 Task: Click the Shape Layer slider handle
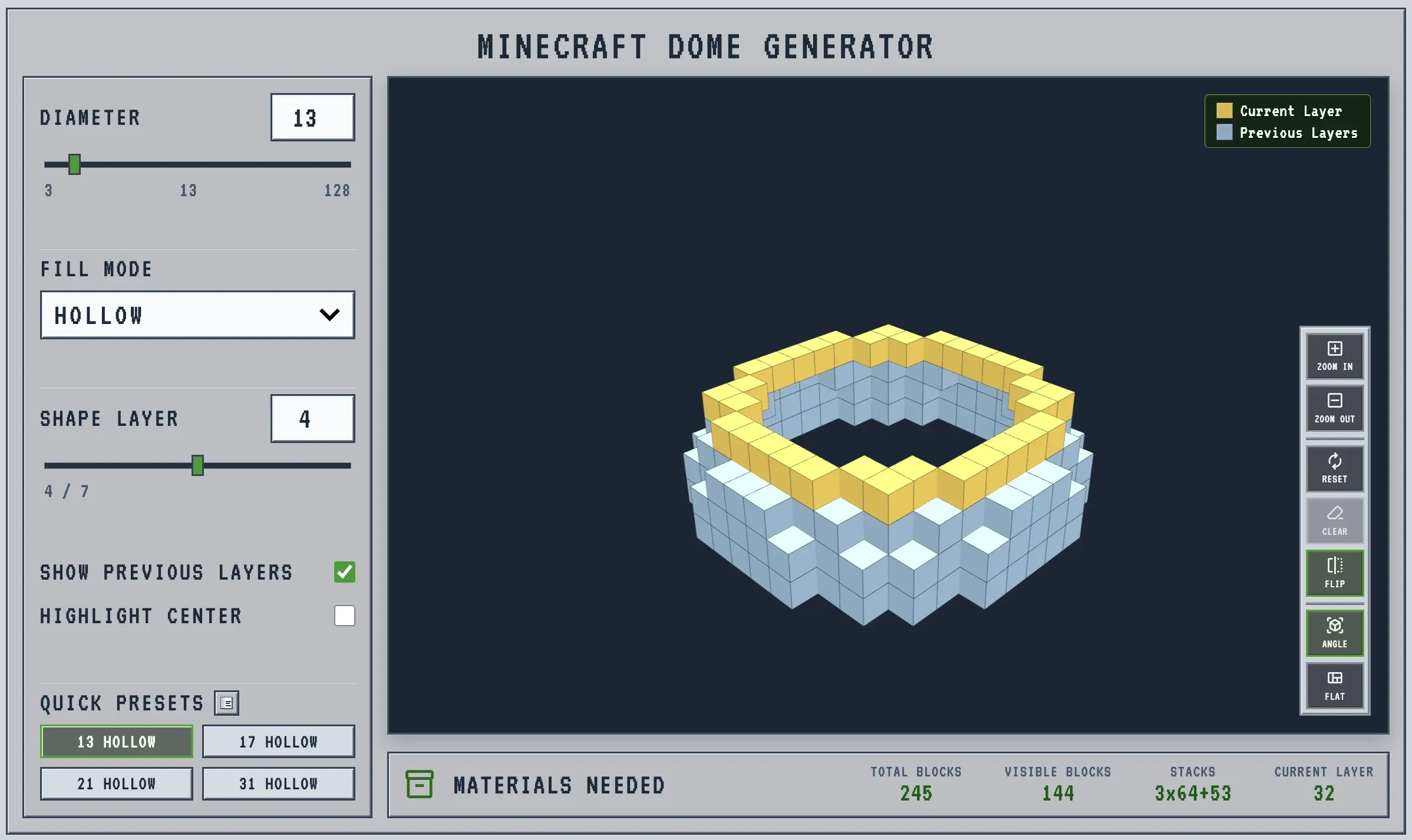point(197,465)
